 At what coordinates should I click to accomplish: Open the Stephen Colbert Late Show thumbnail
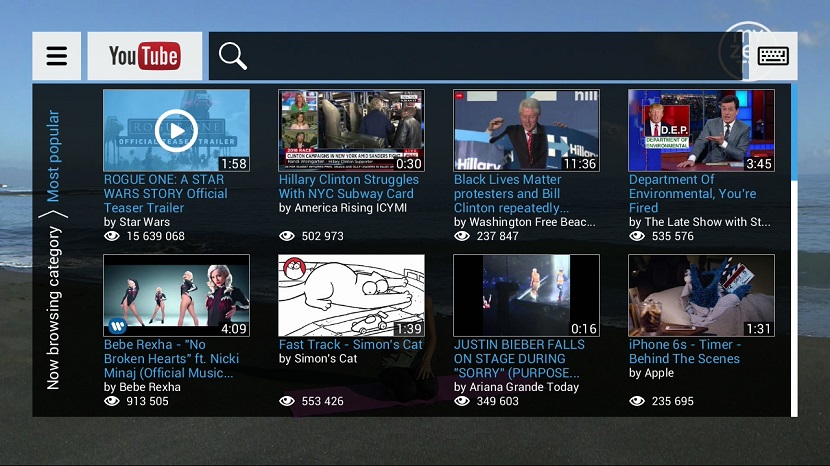pos(701,130)
